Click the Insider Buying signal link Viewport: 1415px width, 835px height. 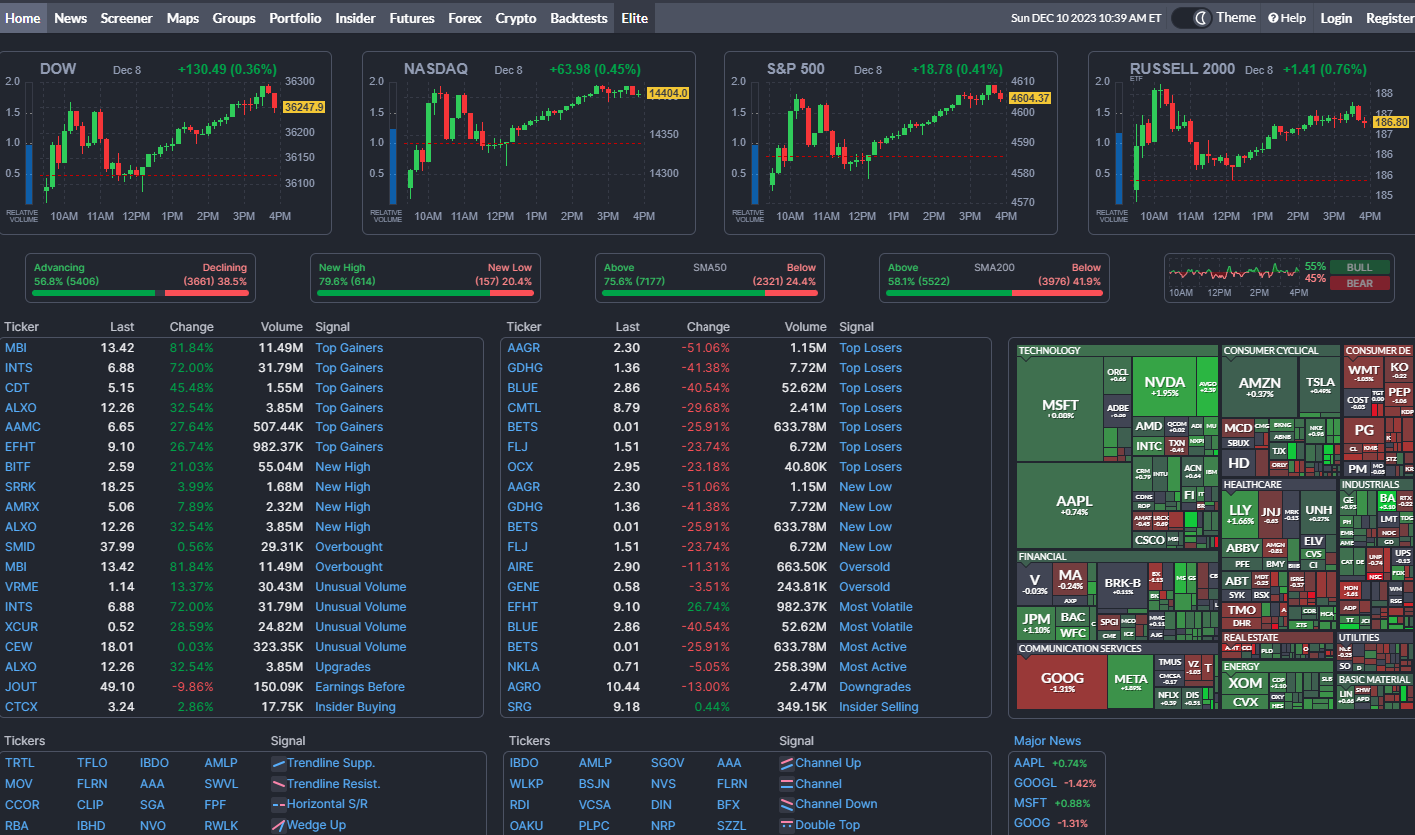click(355, 707)
